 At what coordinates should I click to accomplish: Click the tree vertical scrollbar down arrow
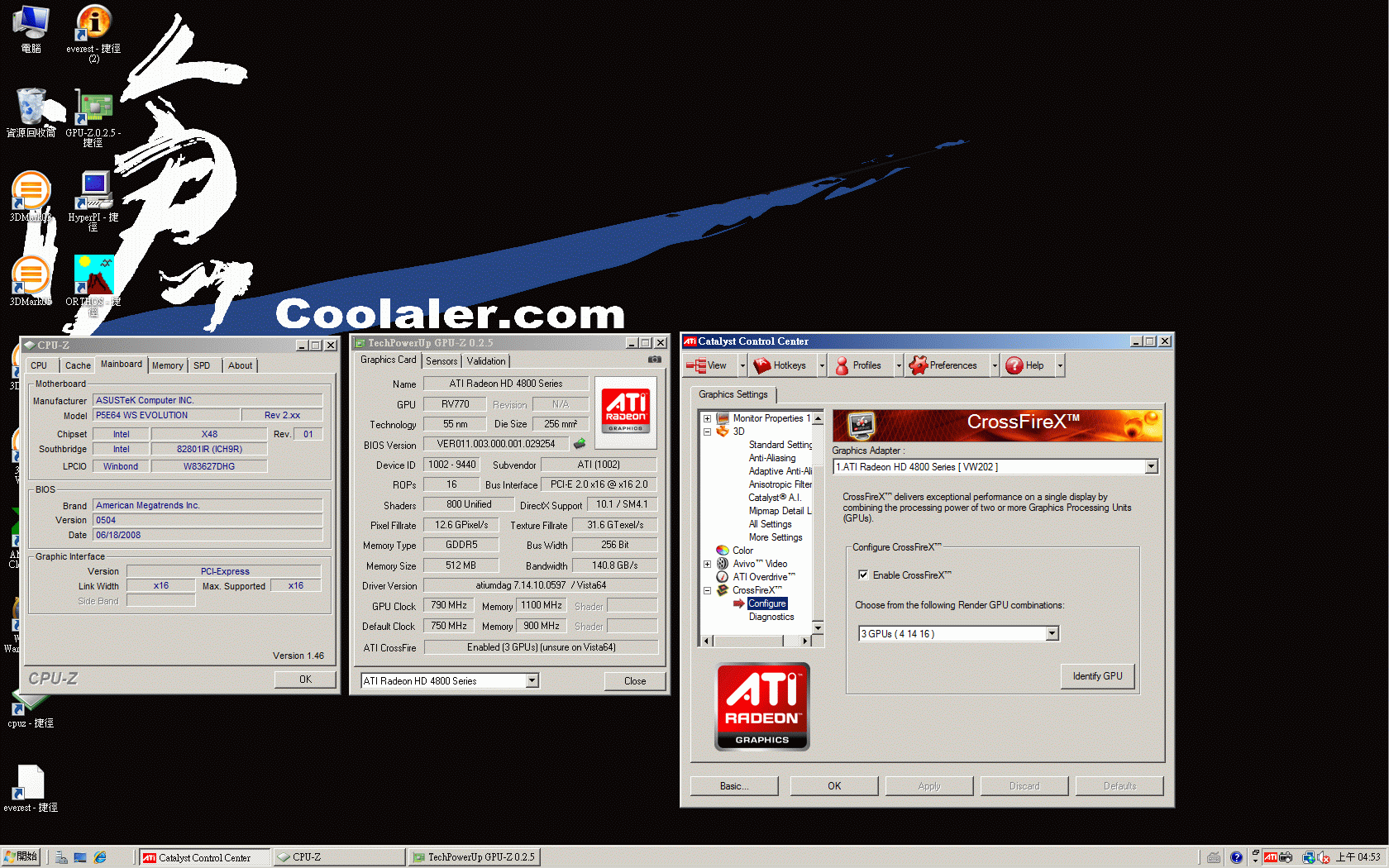(x=818, y=628)
